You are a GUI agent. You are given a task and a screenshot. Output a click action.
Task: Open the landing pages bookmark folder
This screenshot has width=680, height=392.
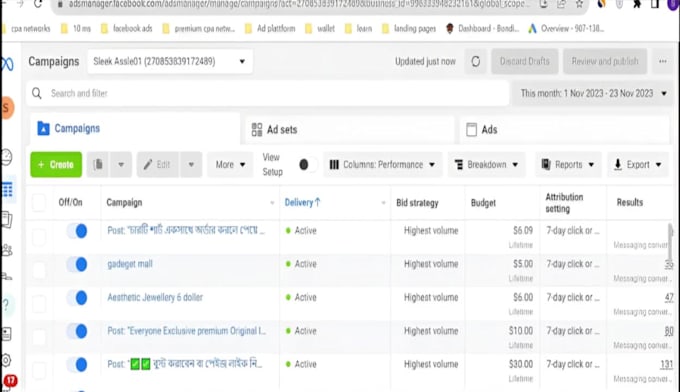tap(409, 29)
